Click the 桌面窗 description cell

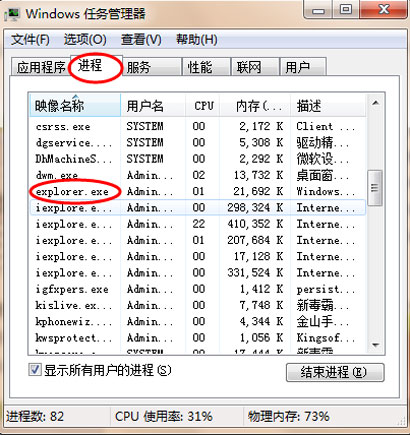[323, 175]
